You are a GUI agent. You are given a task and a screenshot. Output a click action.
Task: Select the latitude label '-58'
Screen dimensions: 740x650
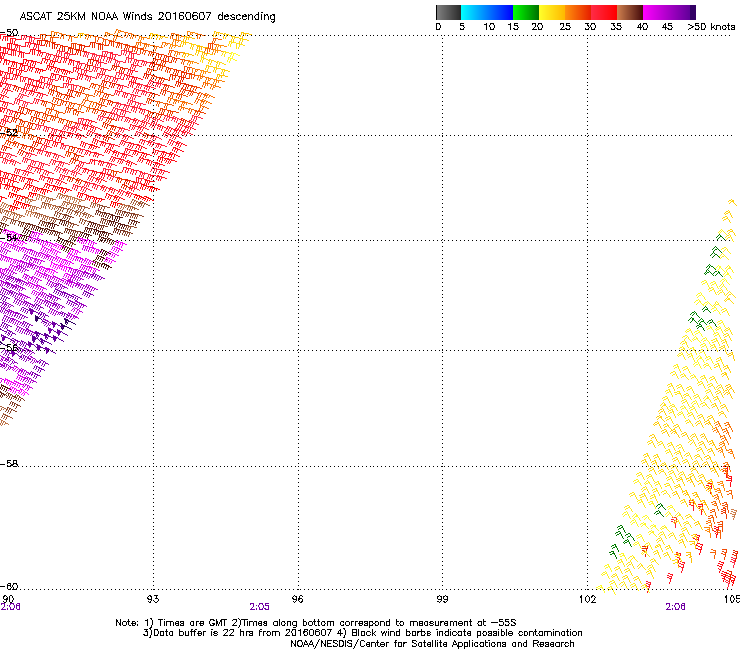click(9, 464)
